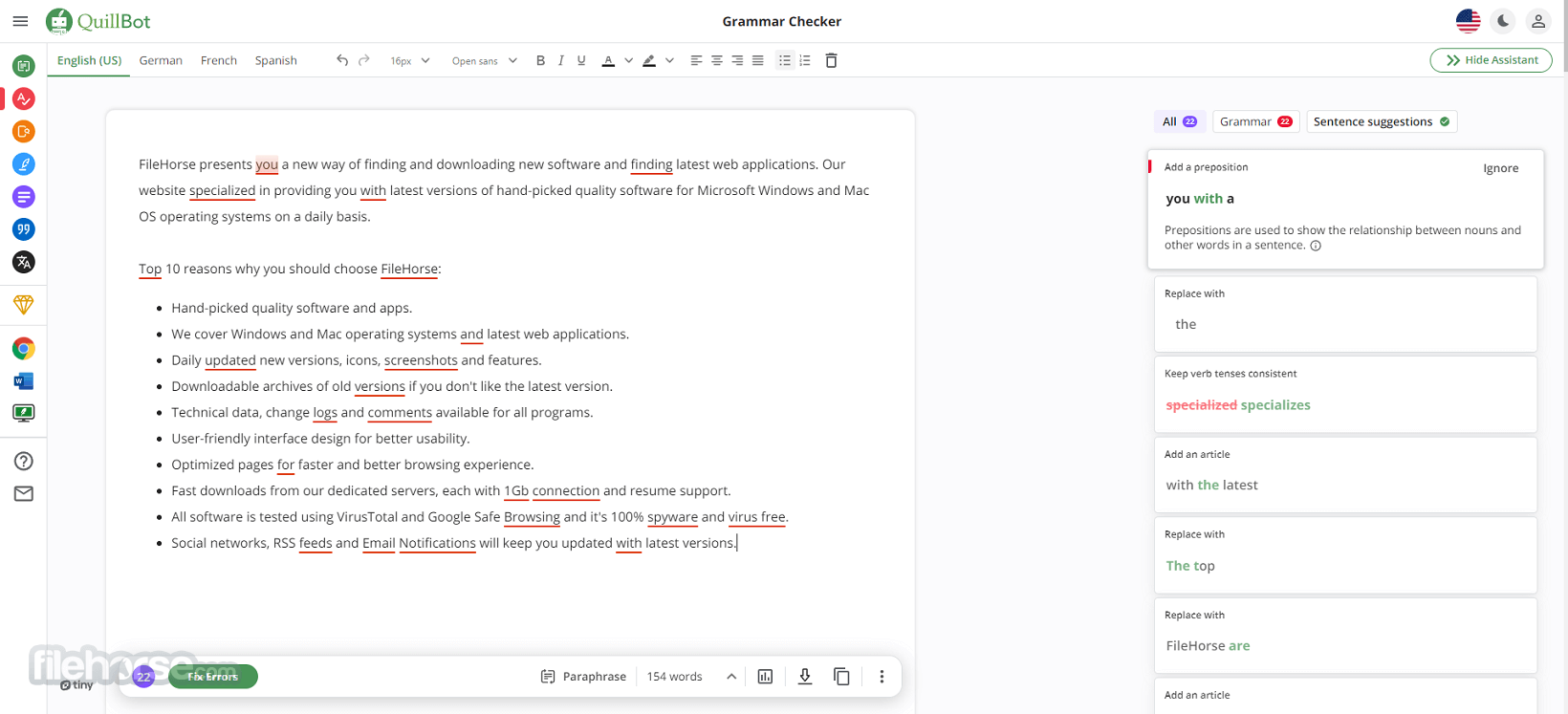Click the Fix Errors button

[212, 677]
